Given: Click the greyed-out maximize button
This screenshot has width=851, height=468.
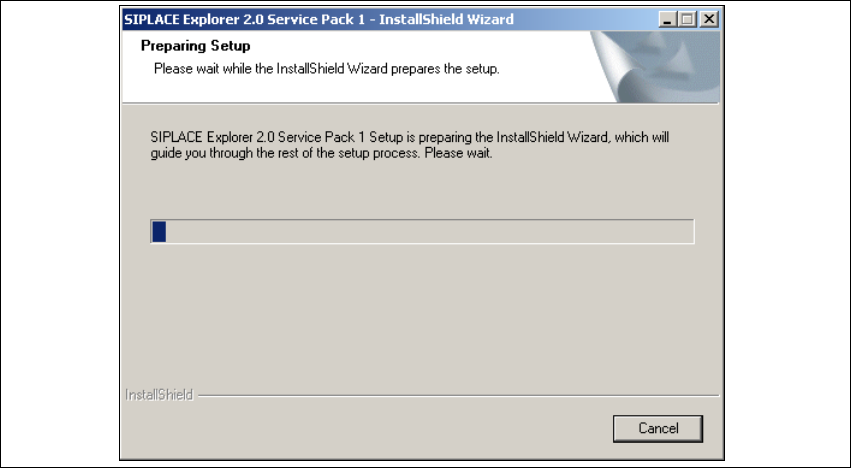Looking at the screenshot, I should pyautogui.click(x=688, y=19).
